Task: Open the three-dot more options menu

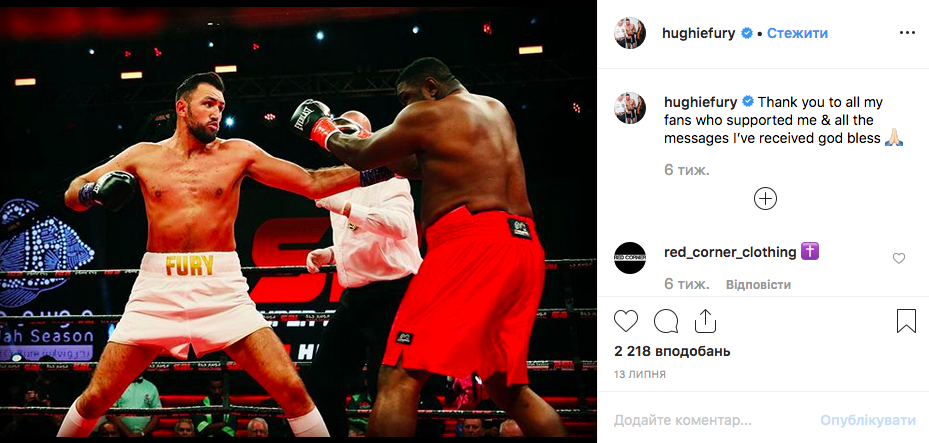Action: click(x=907, y=33)
